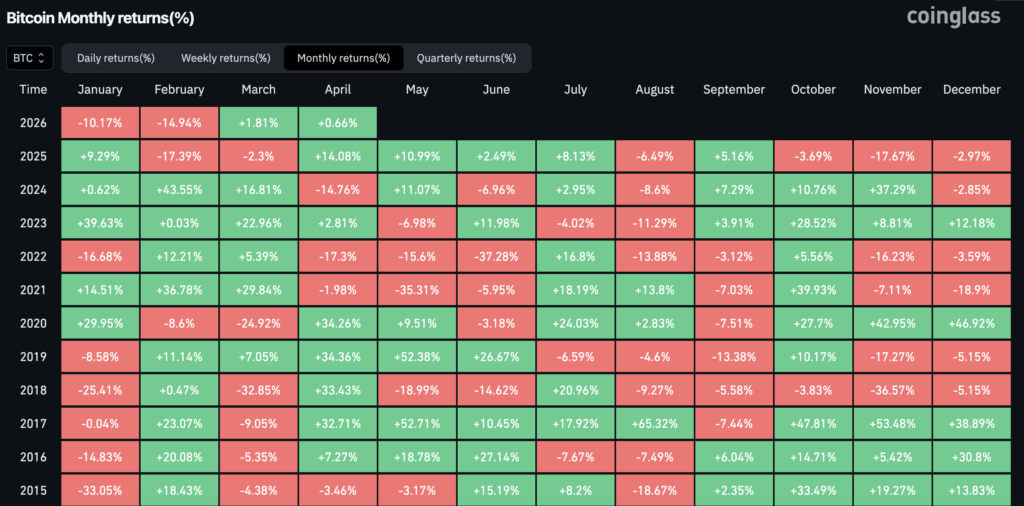Click the coinglass logo
The width and height of the screenshot is (1024, 506).
(x=956, y=17)
